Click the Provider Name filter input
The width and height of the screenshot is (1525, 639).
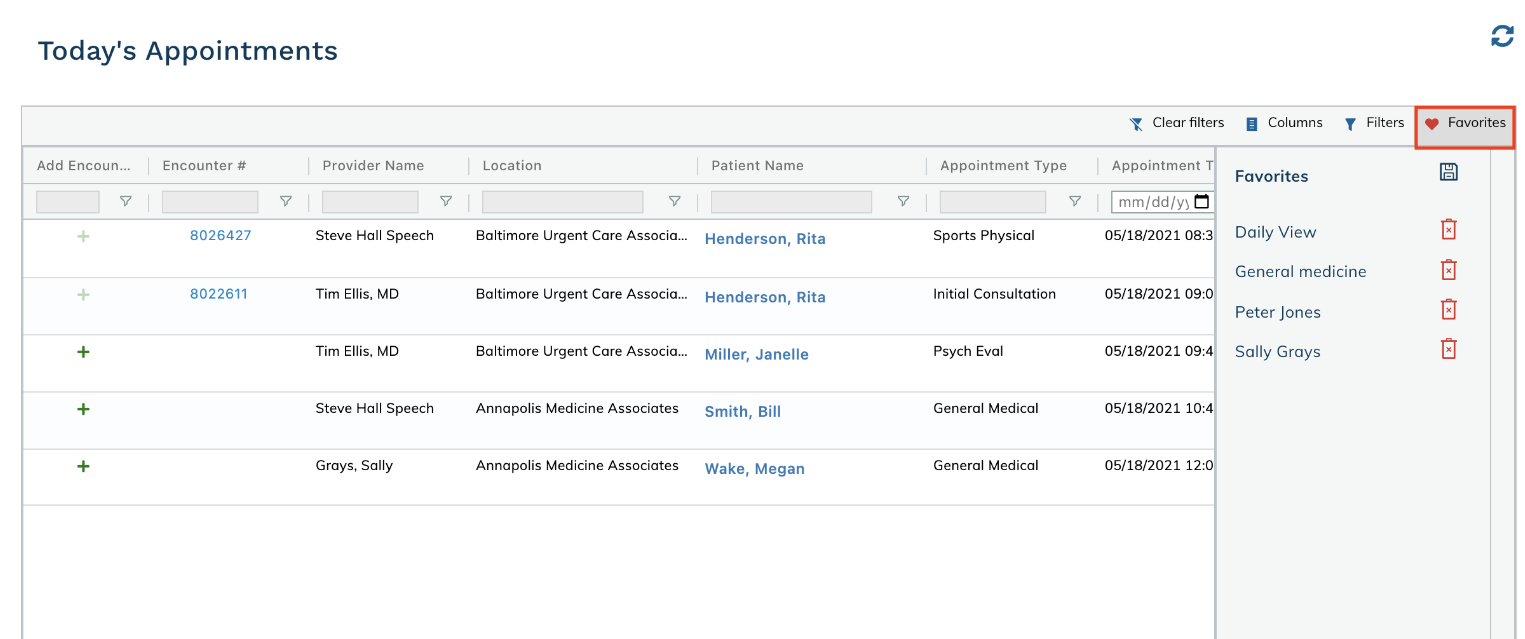point(370,202)
